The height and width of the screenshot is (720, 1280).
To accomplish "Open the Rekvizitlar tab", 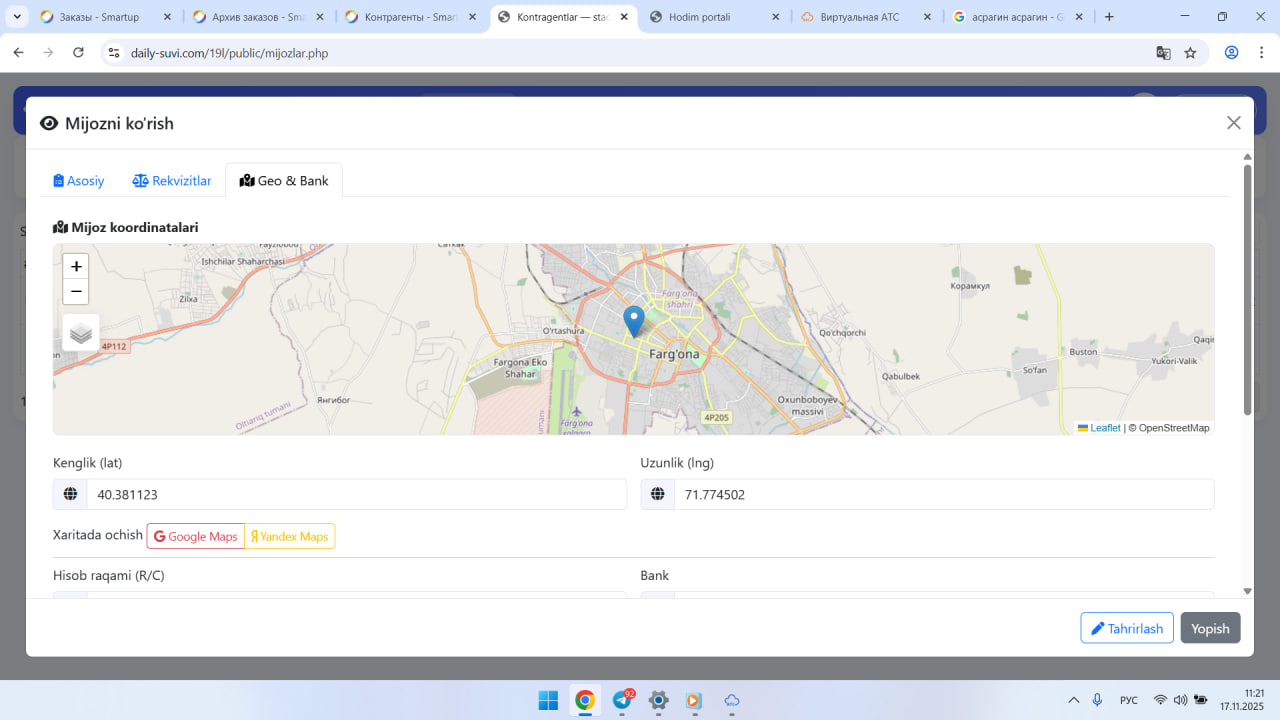I will (172, 181).
